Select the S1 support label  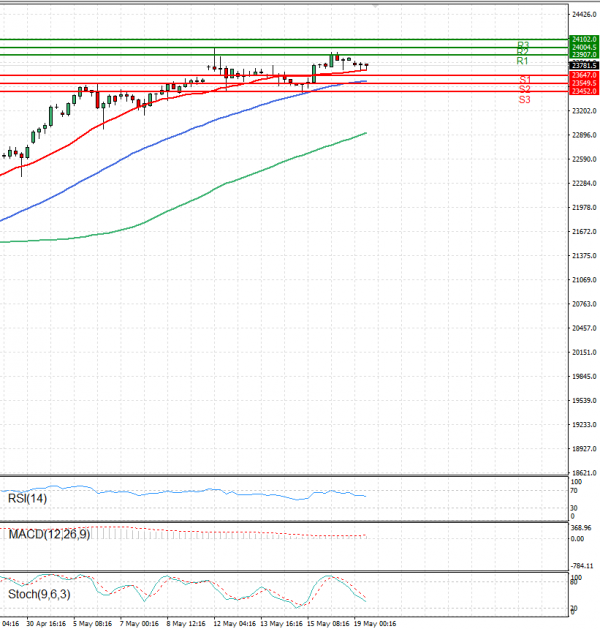click(524, 79)
